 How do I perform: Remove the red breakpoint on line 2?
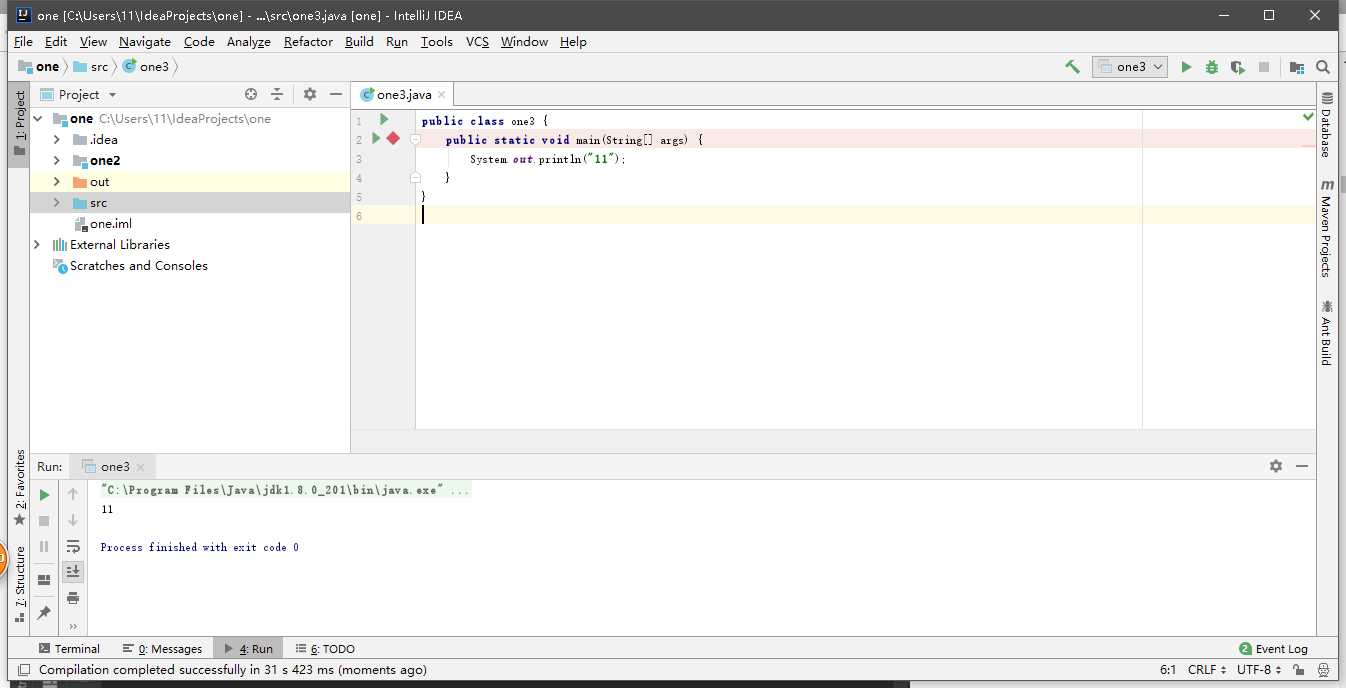point(393,139)
